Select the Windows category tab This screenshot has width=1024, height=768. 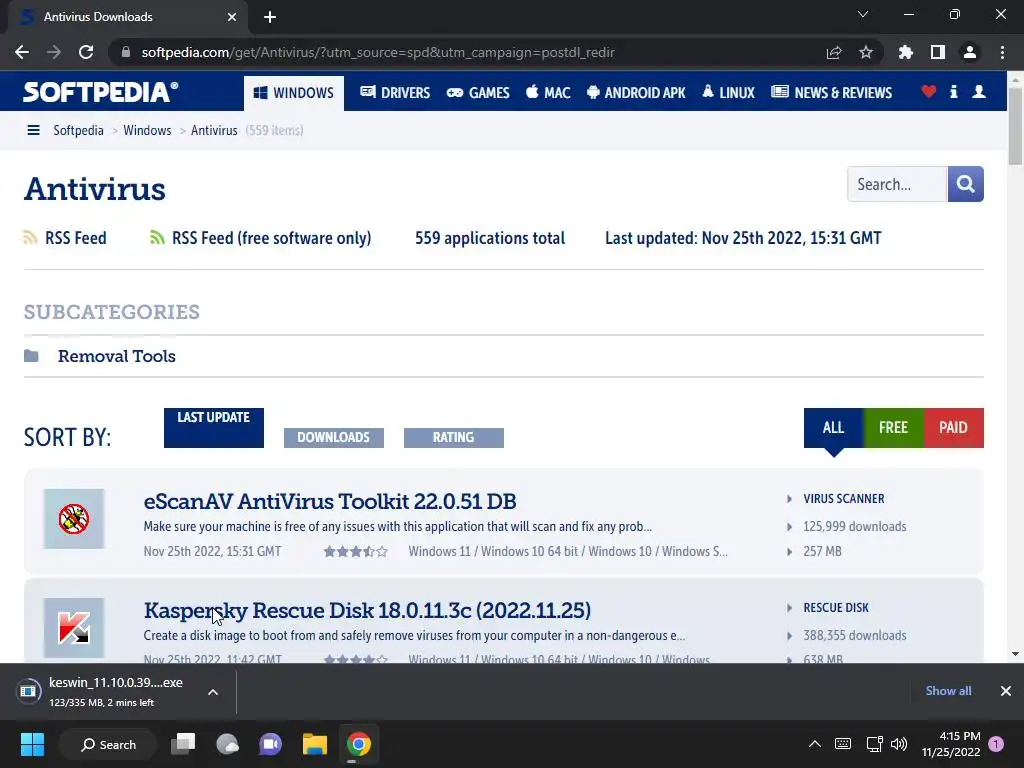pos(294,93)
